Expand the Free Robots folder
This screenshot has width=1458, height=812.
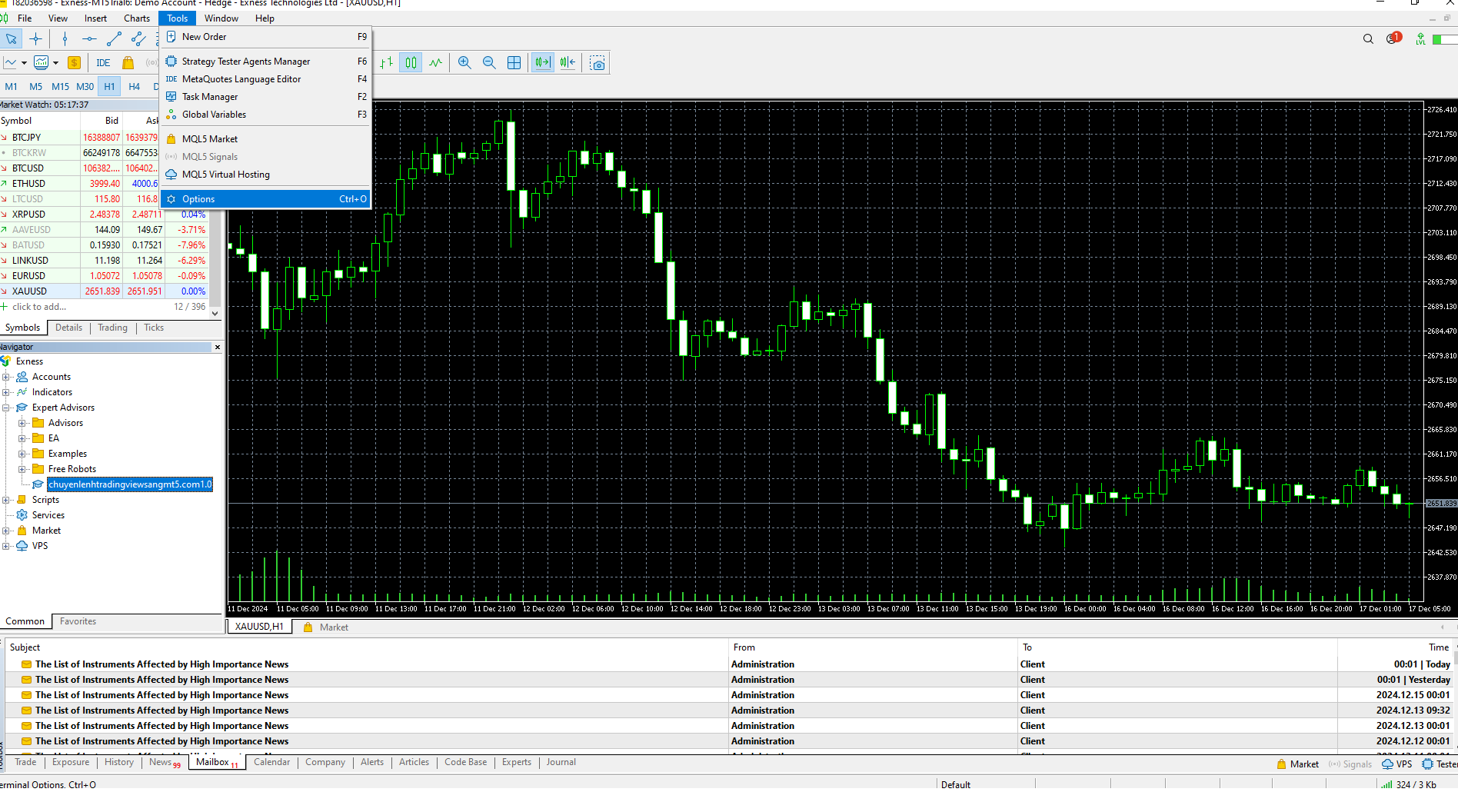pyautogui.click(x=22, y=469)
